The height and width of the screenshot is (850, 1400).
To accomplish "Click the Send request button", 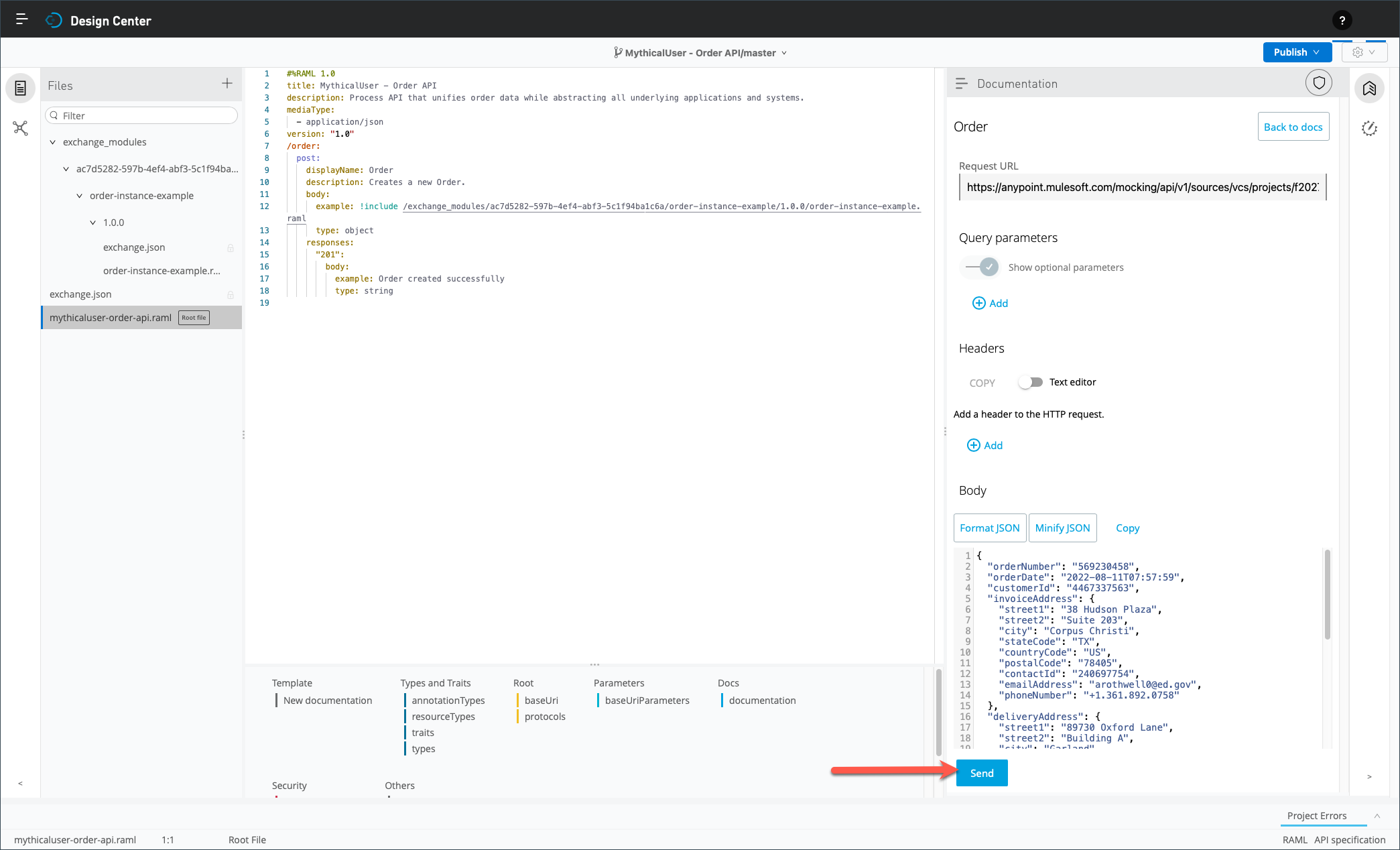I will (982, 773).
